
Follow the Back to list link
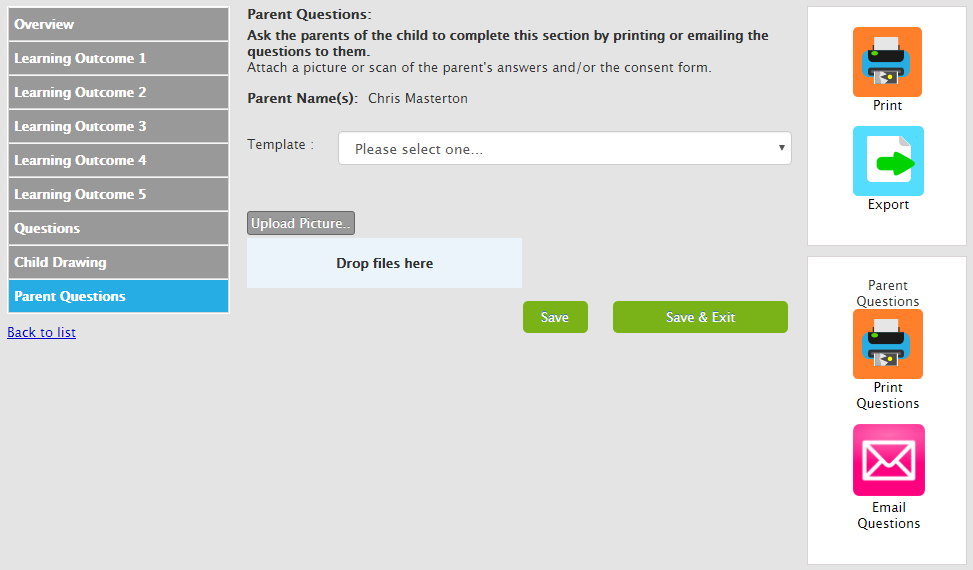[x=41, y=332]
